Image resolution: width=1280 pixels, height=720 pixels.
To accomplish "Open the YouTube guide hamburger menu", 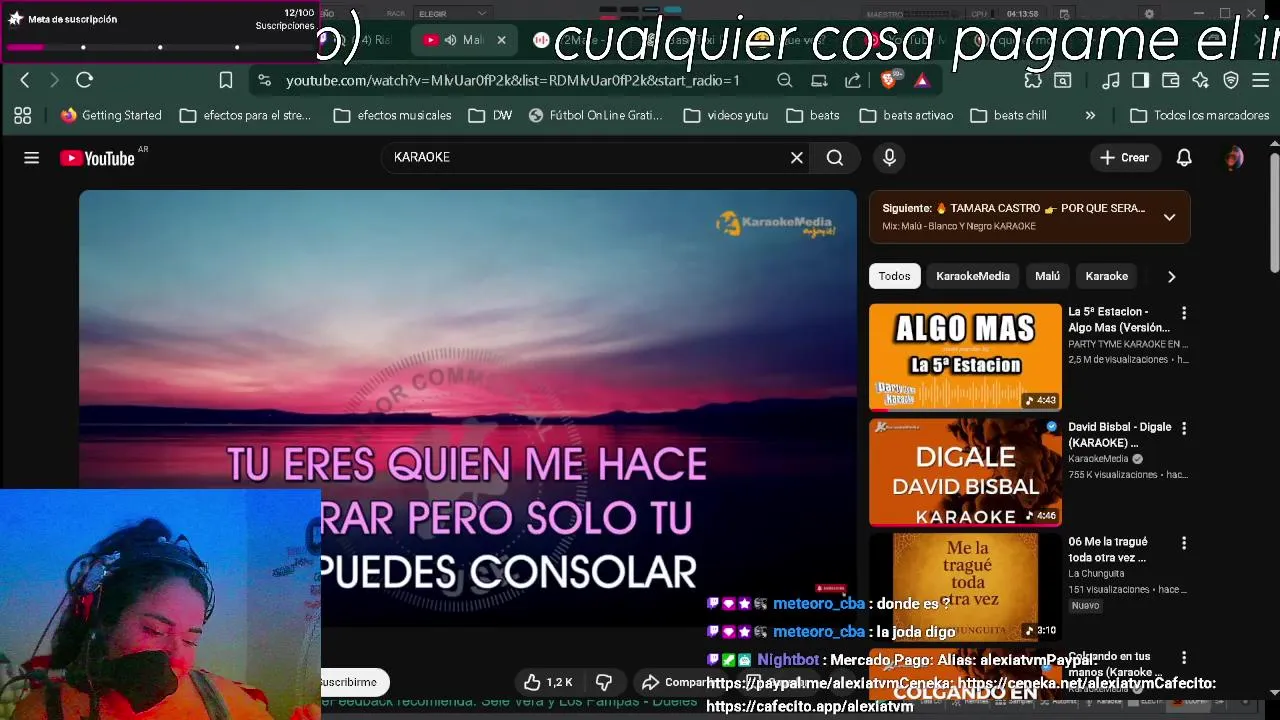I will (x=32, y=158).
